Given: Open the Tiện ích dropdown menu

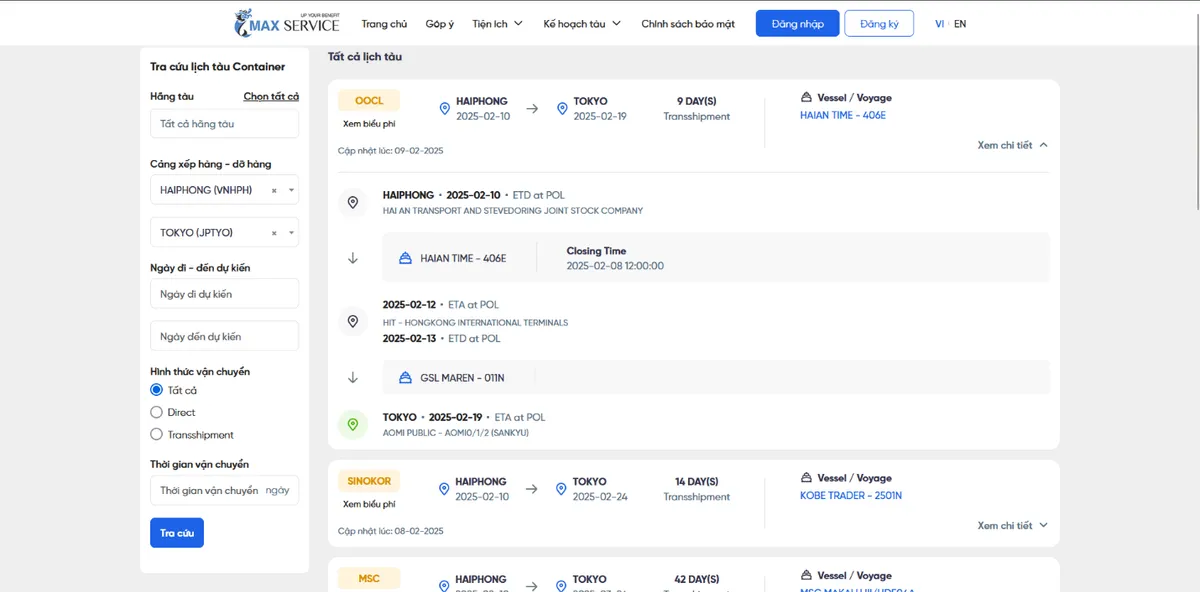Looking at the screenshot, I should 497,24.
